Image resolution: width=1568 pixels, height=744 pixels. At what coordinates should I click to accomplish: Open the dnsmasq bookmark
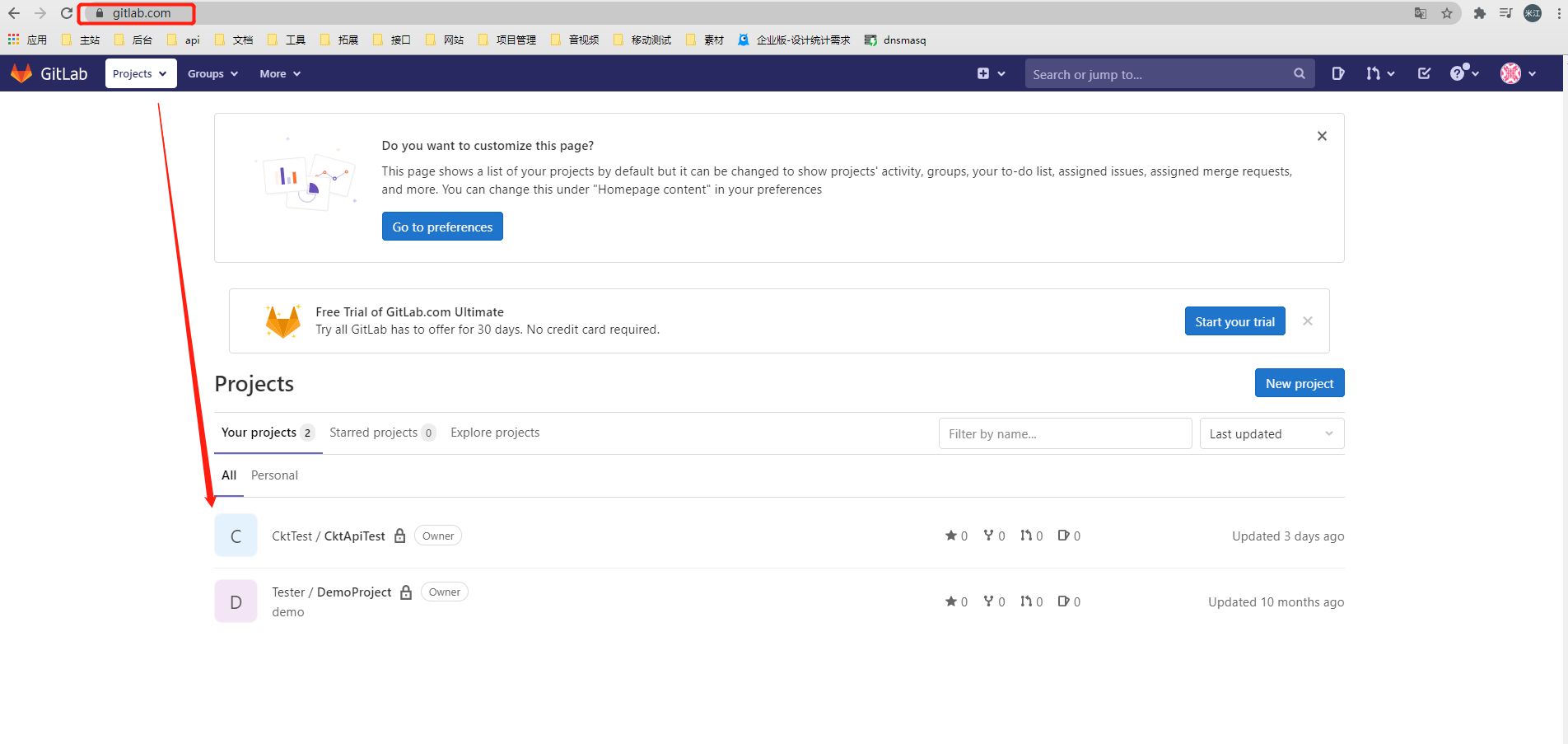(x=895, y=40)
